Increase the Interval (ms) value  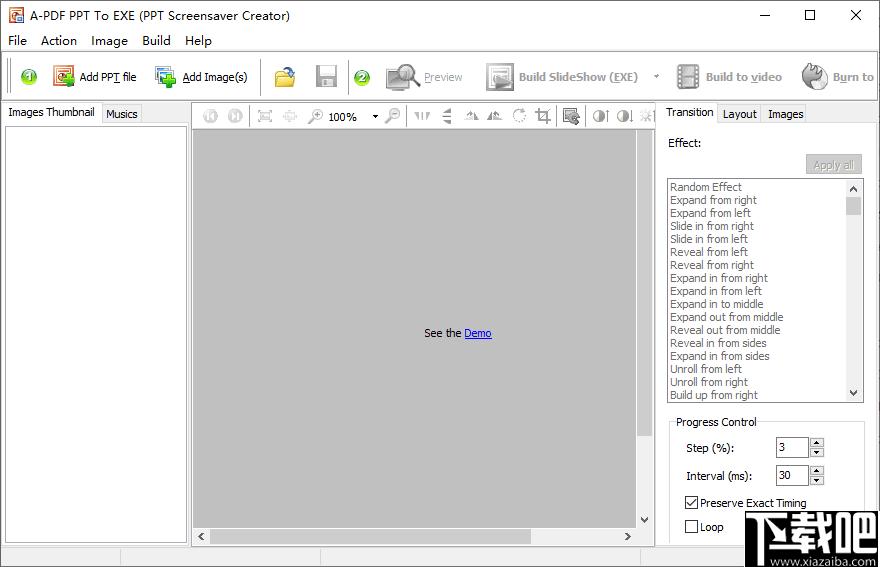(817, 470)
